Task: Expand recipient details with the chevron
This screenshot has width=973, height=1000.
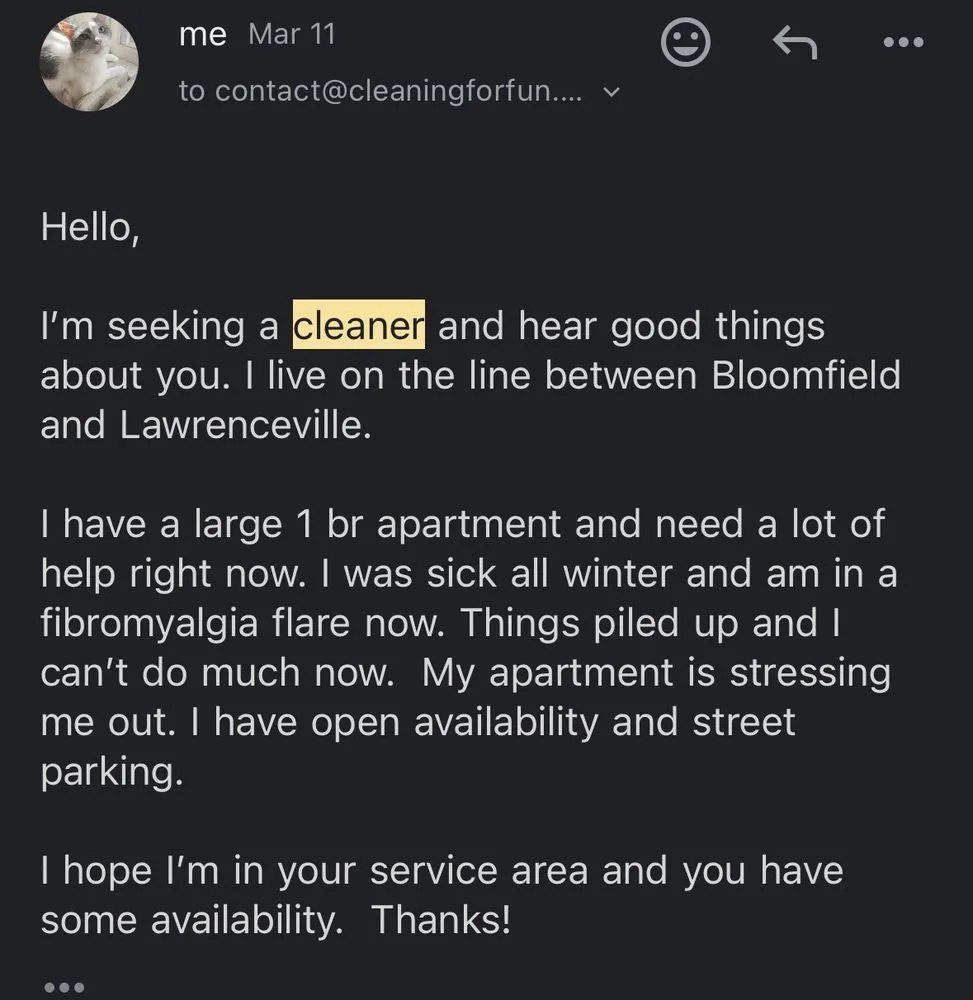Action: 612,92
